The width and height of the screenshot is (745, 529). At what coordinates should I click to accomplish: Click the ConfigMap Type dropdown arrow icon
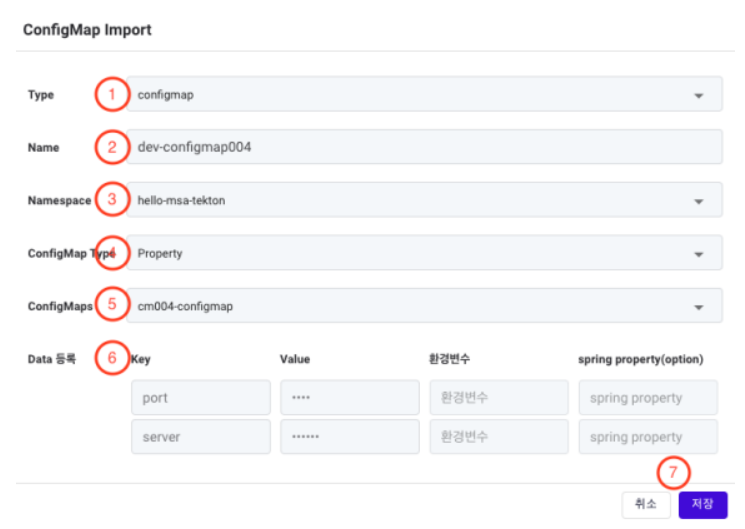point(698,254)
